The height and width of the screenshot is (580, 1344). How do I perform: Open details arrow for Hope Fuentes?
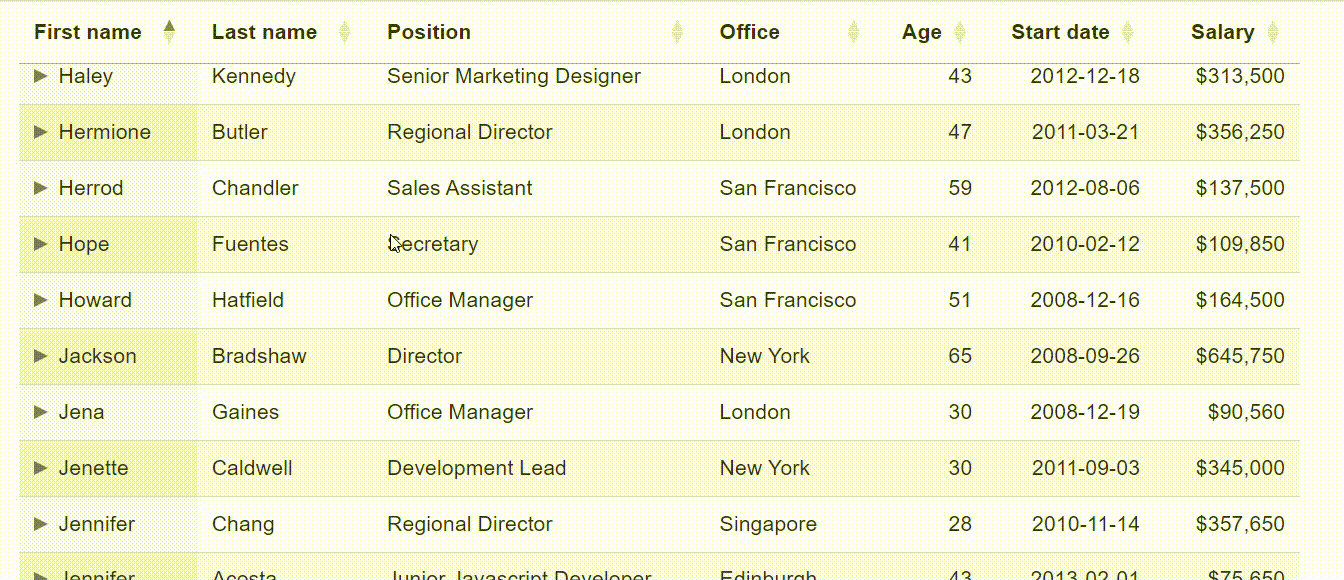[x=41, y=244]
